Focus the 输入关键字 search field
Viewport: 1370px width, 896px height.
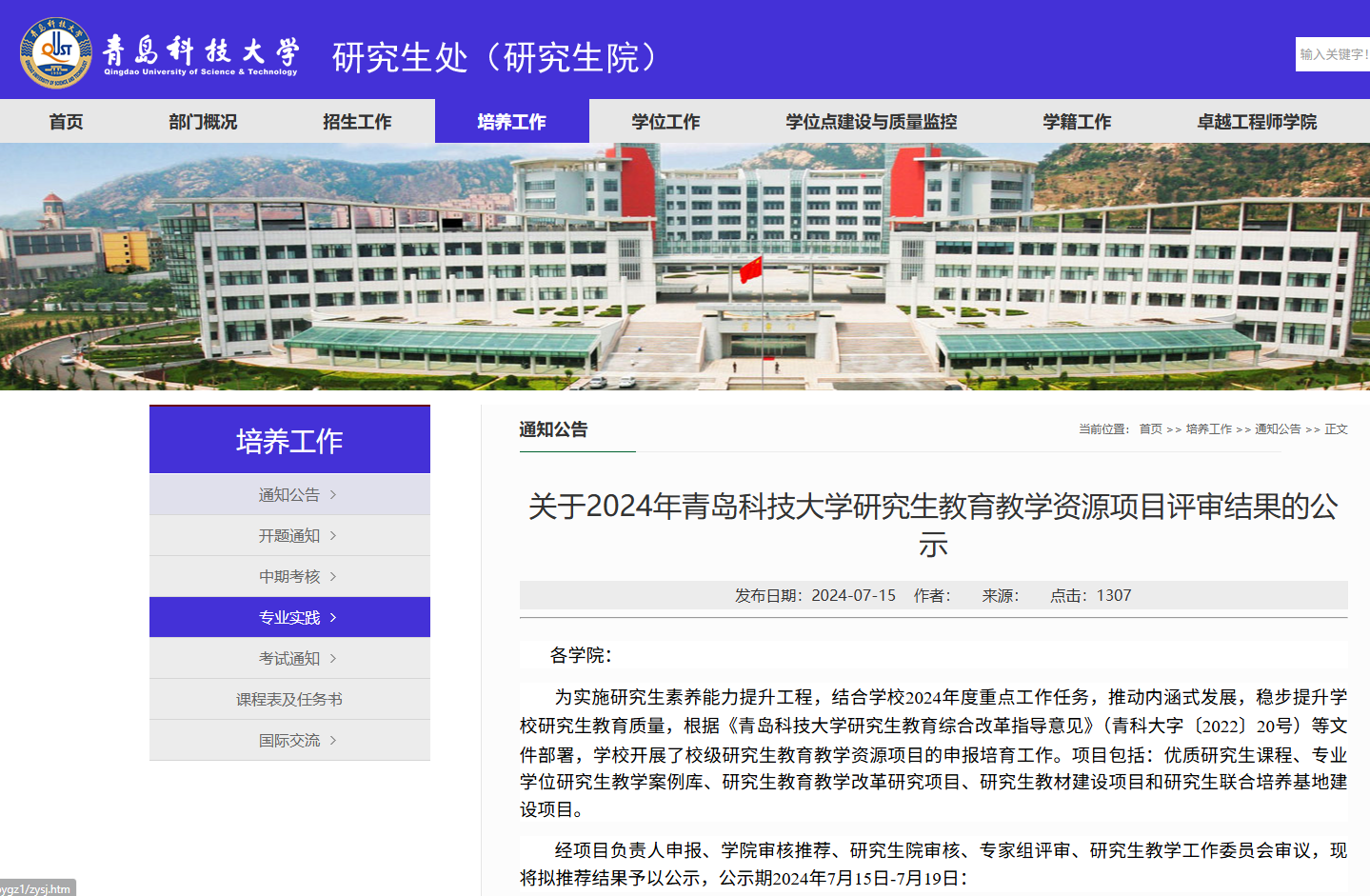pos(1333,54)
